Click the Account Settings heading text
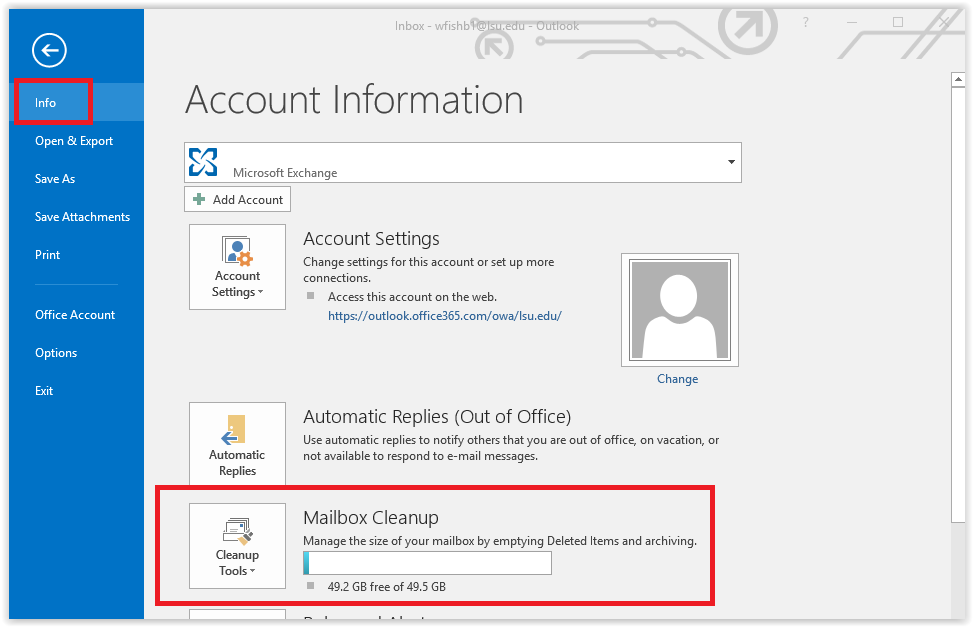 pos(371,238)
